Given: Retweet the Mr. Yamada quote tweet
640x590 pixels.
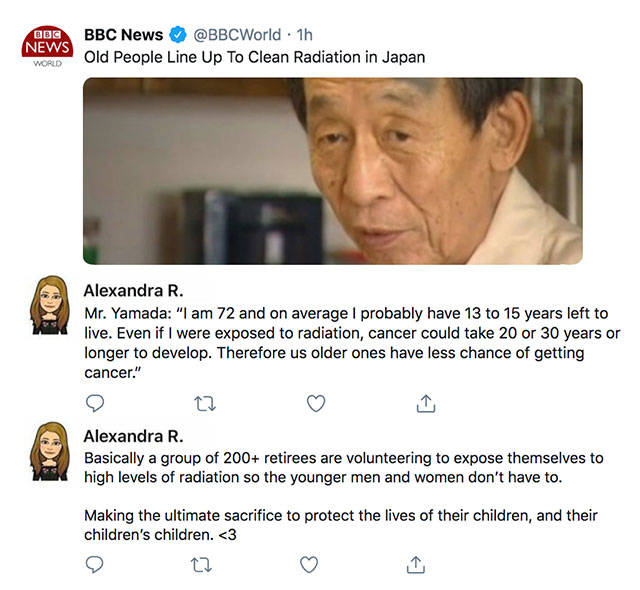Looking at the screenshot, I should click(x=204, y=403).
